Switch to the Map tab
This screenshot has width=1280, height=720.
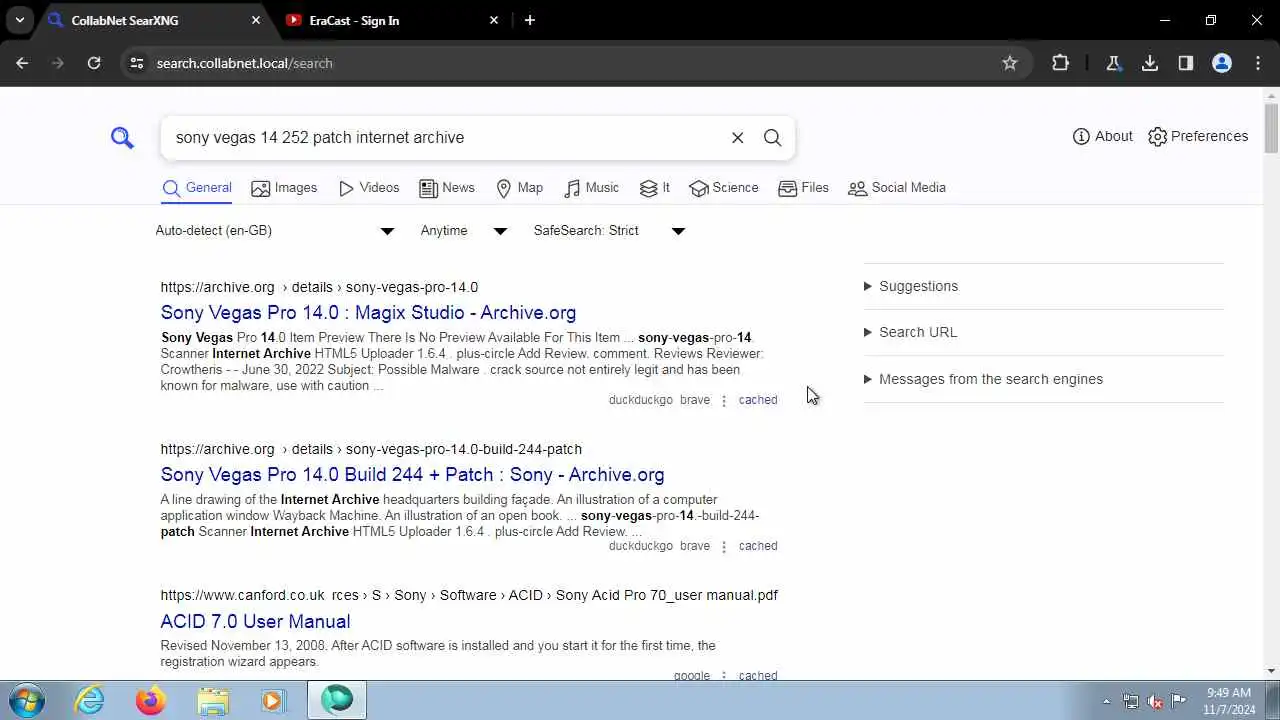pyautogui.click(x=520, y=188)
